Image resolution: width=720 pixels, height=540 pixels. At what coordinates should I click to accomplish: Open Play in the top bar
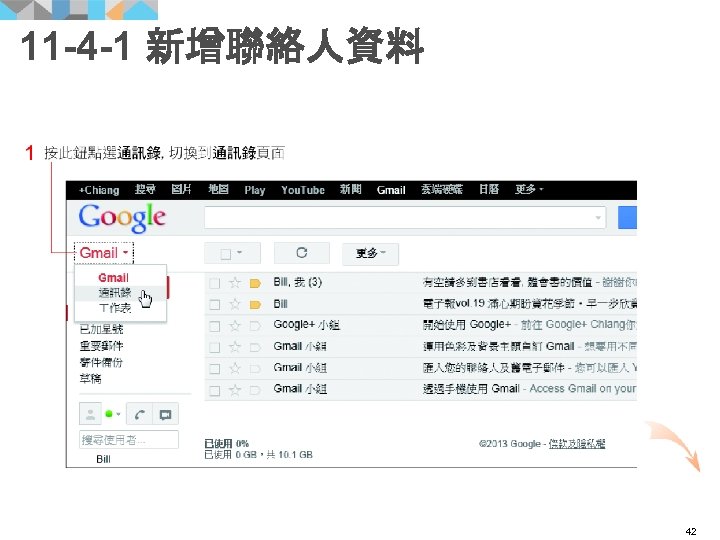pyautogui.click(x=255, y=190)
